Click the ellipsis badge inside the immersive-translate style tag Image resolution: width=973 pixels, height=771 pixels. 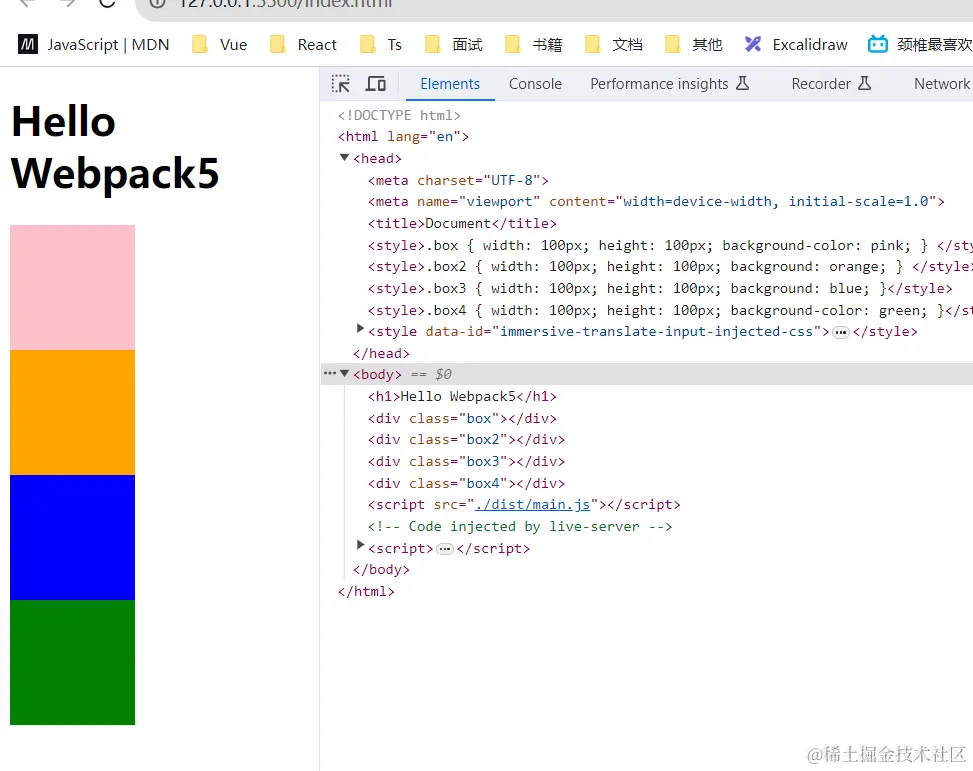point(841,333)
